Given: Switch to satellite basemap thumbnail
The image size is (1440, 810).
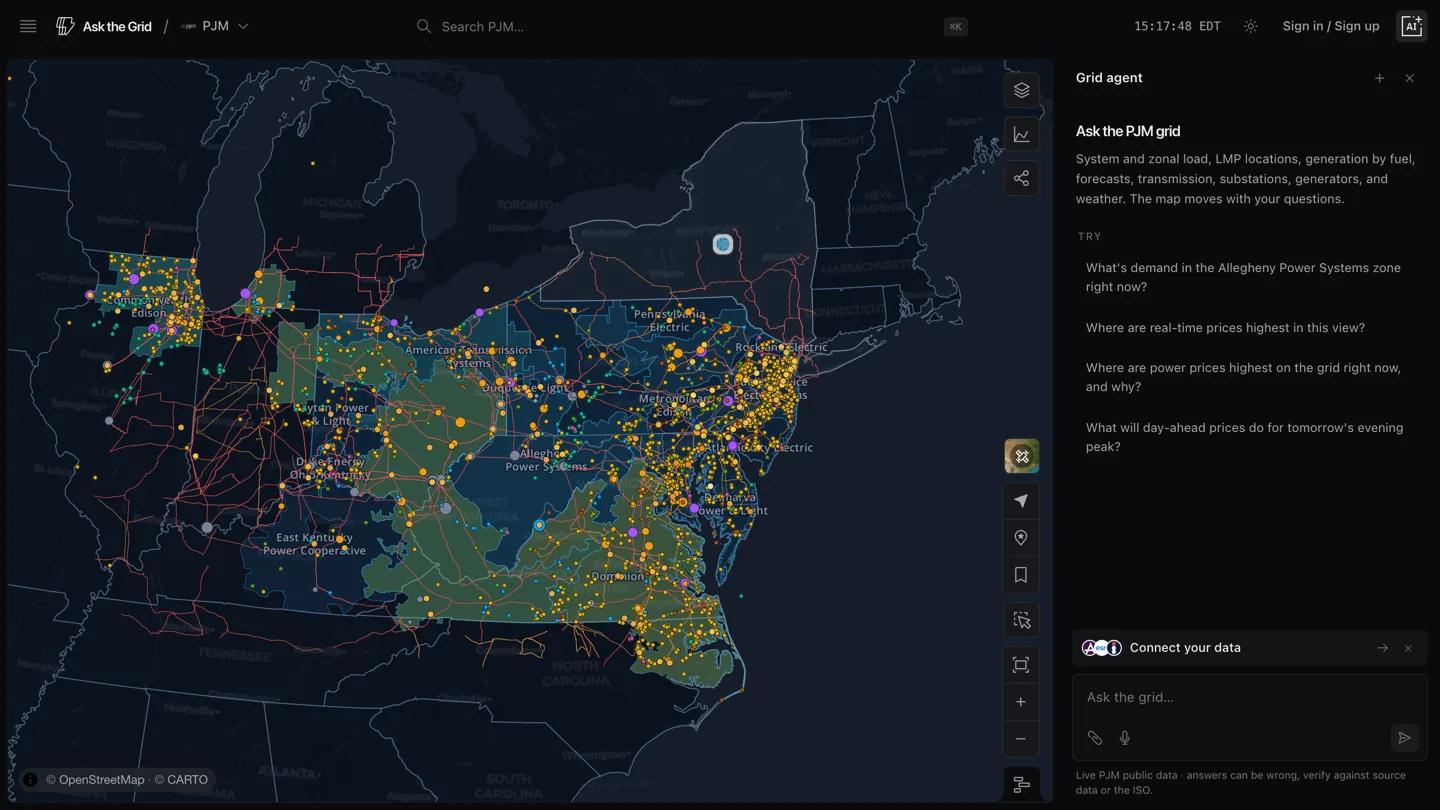Looking at the screenshot, I should pos(1021,456).
